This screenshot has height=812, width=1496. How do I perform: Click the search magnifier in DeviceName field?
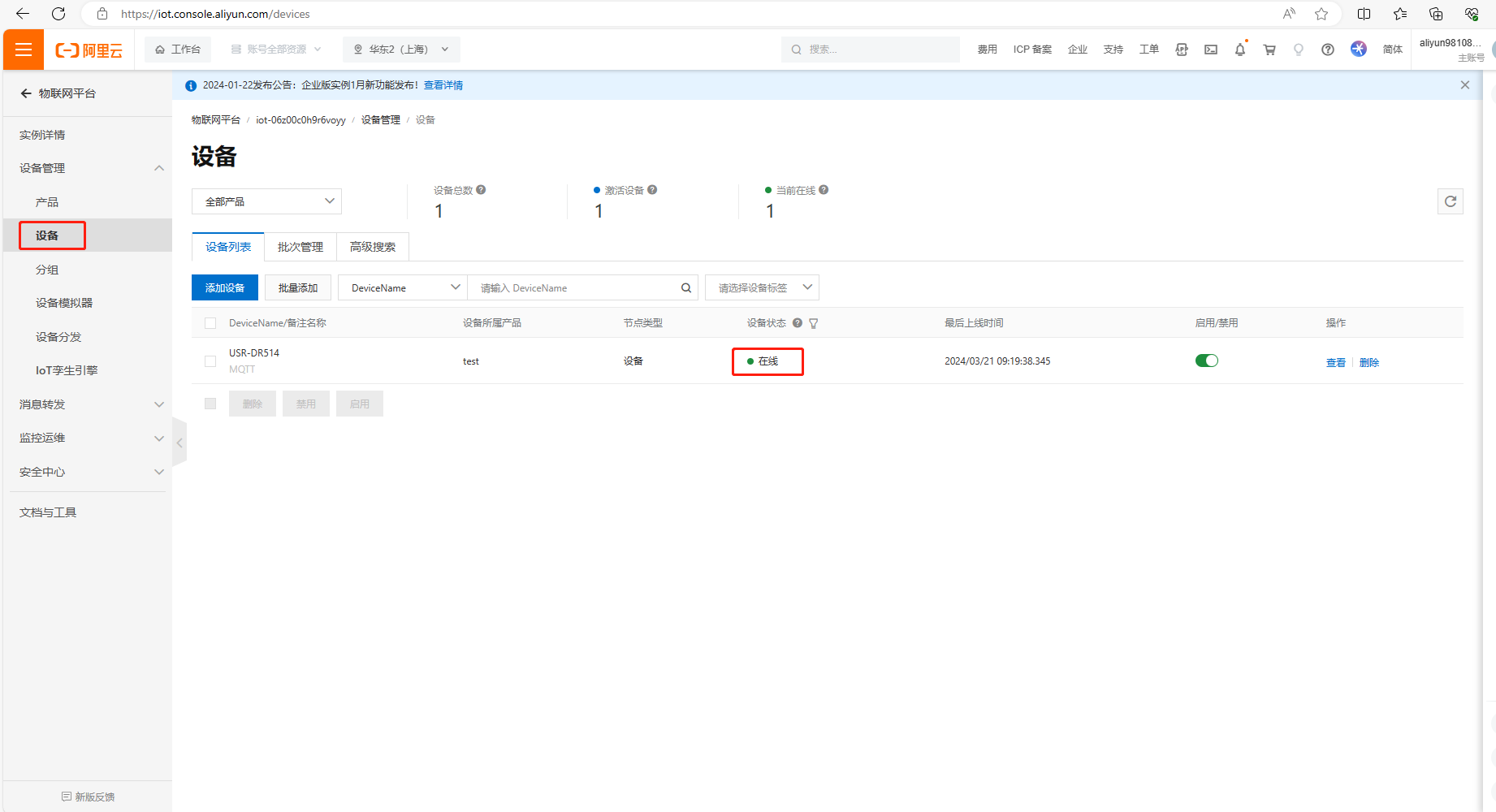point(685,288)
